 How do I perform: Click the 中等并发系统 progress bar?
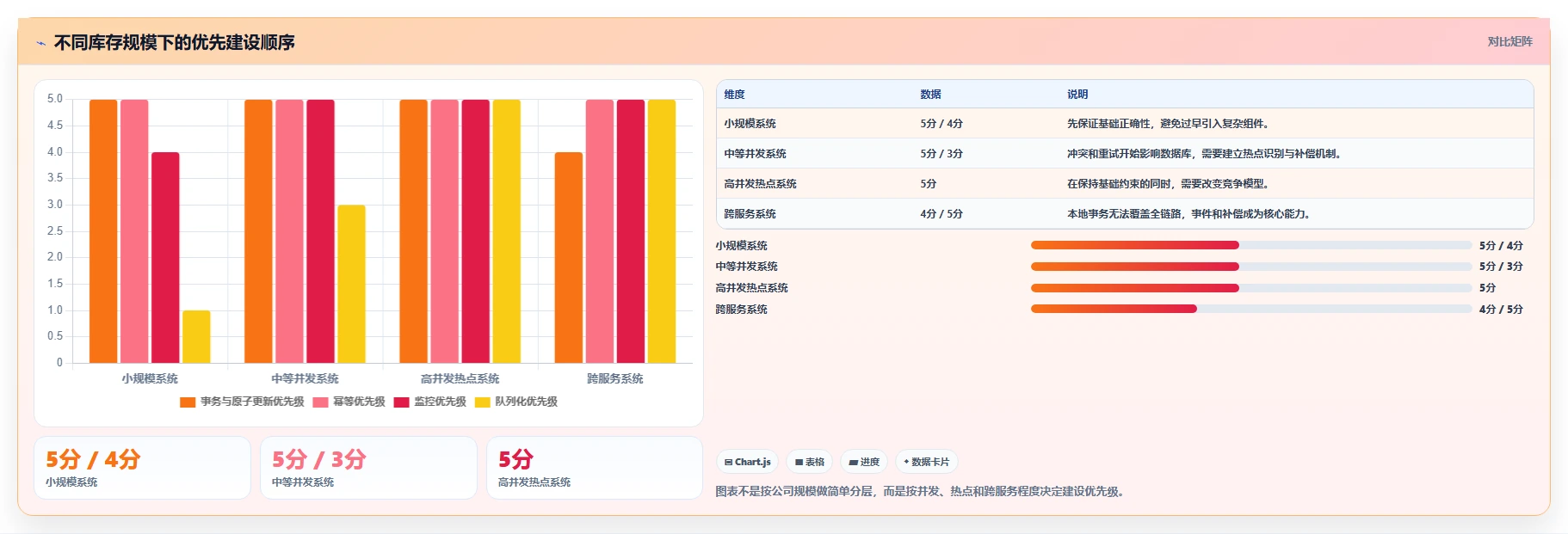pos(1251,267)
